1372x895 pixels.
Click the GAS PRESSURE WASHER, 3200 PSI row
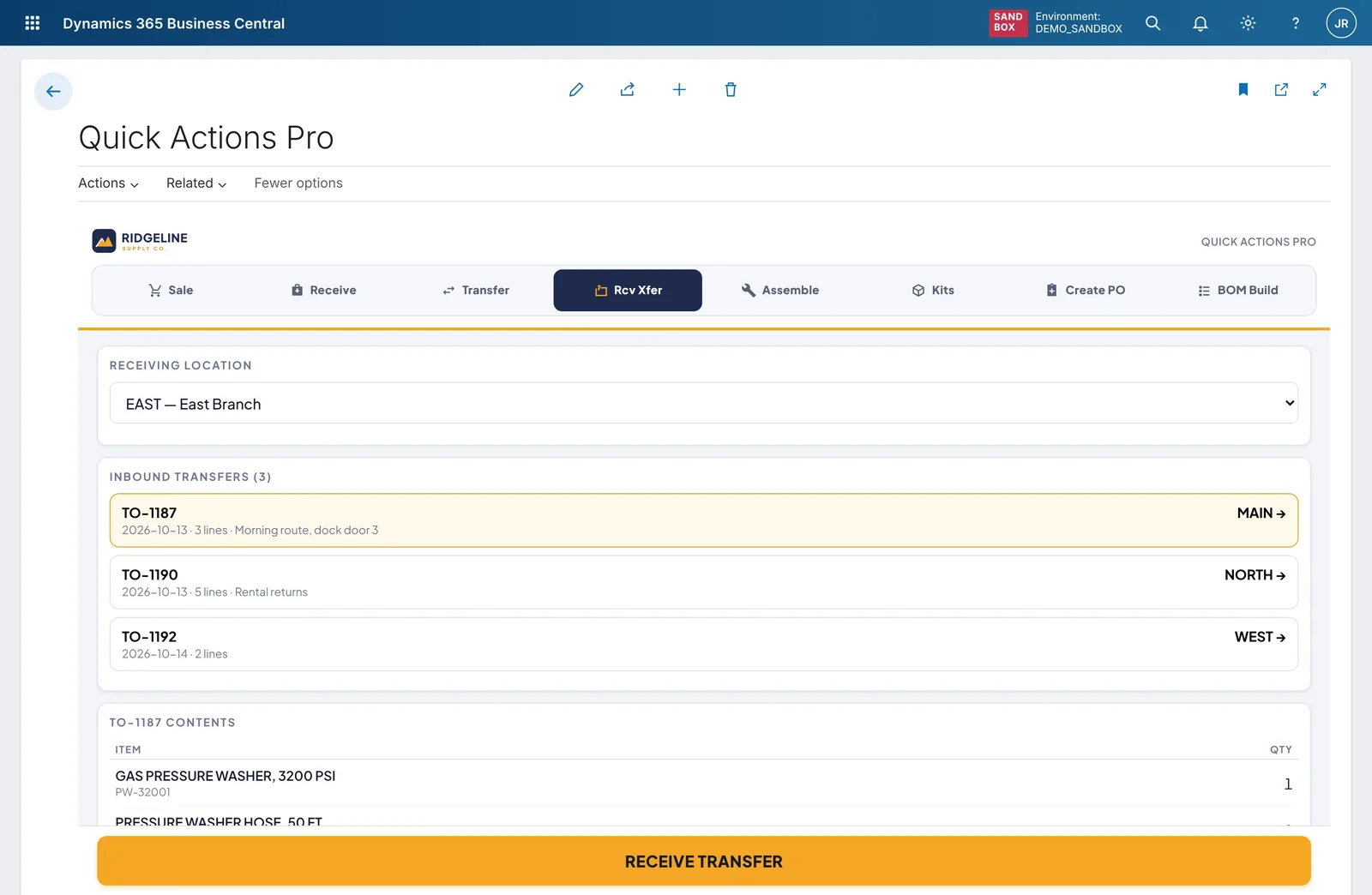pos(703,783)
